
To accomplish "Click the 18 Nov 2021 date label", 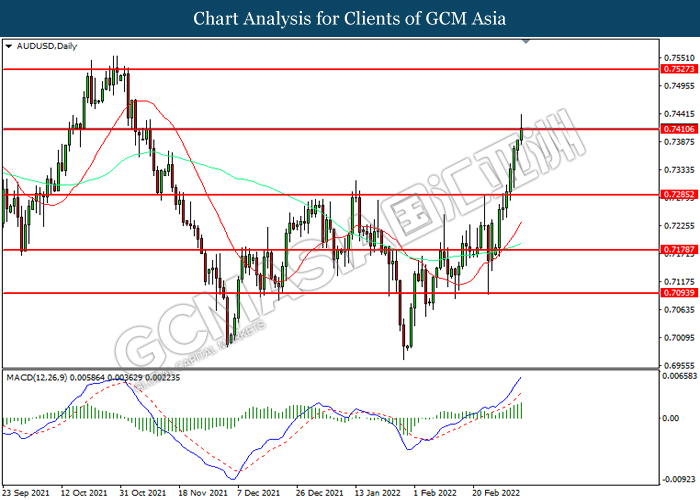I will 203,493.
